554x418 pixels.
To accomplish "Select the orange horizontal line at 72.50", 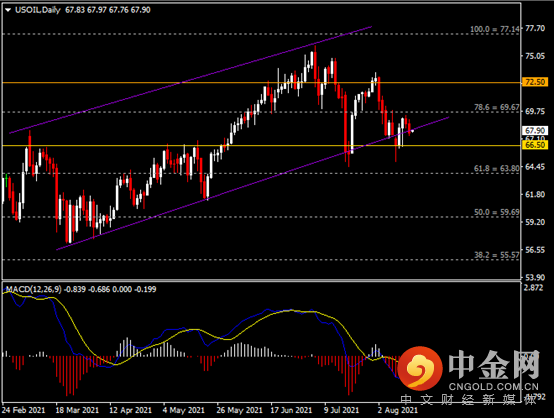I will [261, 83].
